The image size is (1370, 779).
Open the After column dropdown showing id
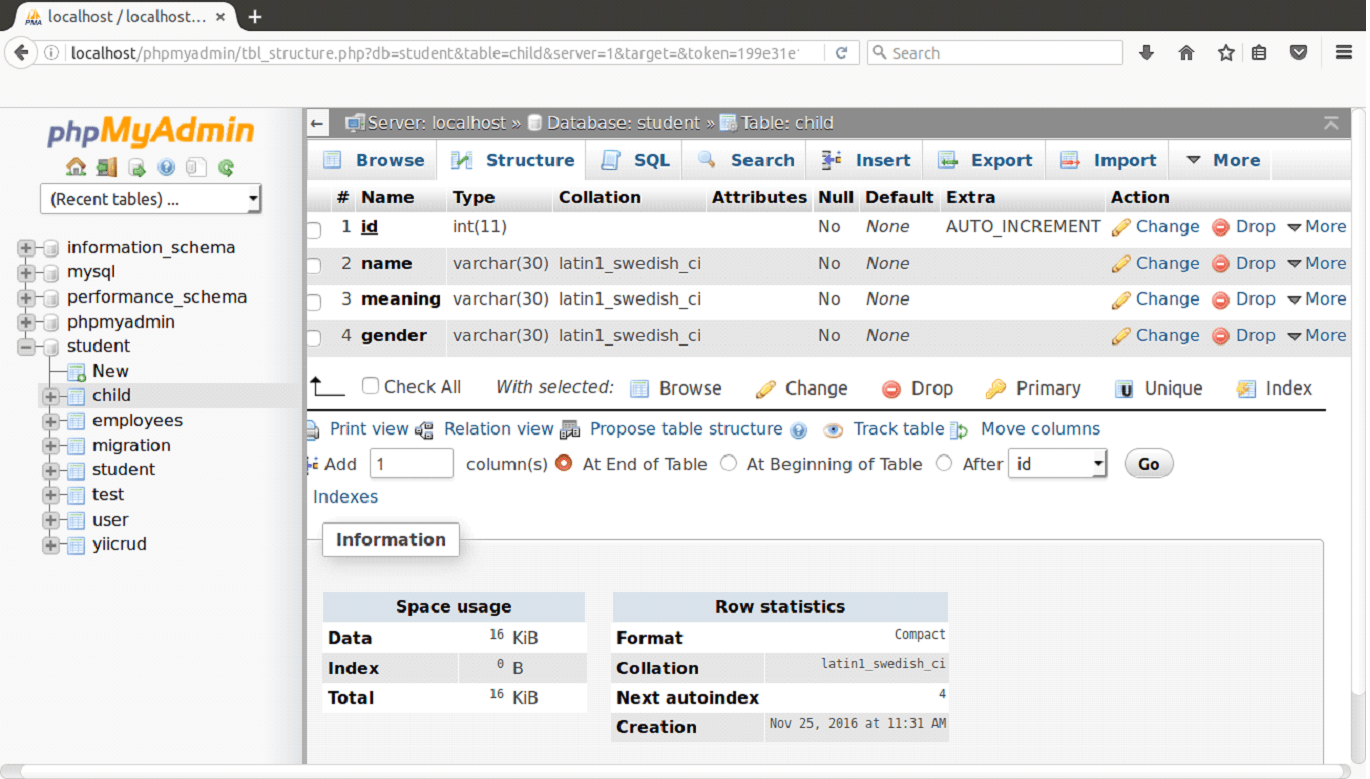(1058, 463)
